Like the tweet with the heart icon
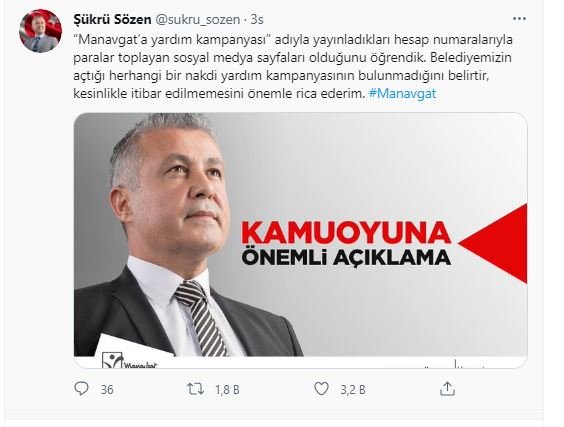This screenshot has width=564, height=427. [x=321, y=389]
